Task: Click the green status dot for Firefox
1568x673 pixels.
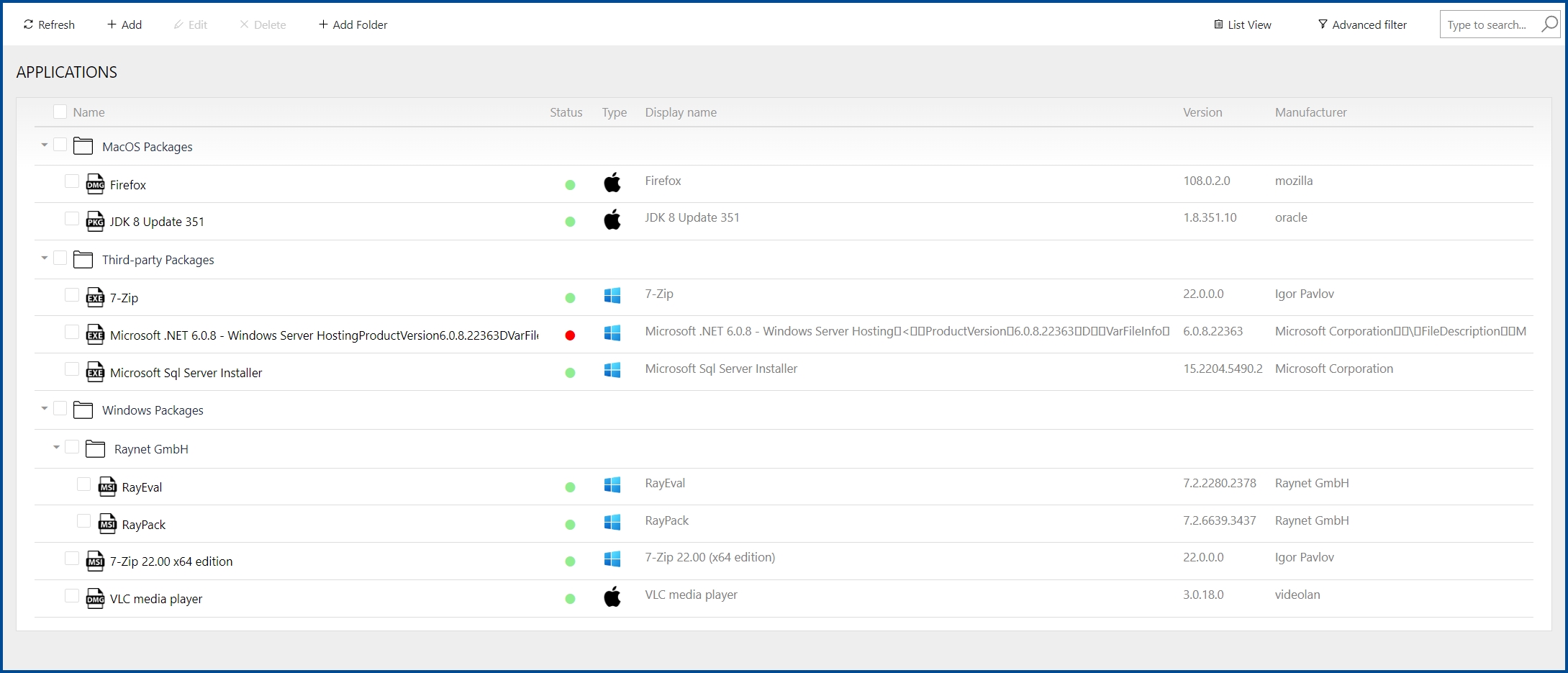Action: point(570,185)
